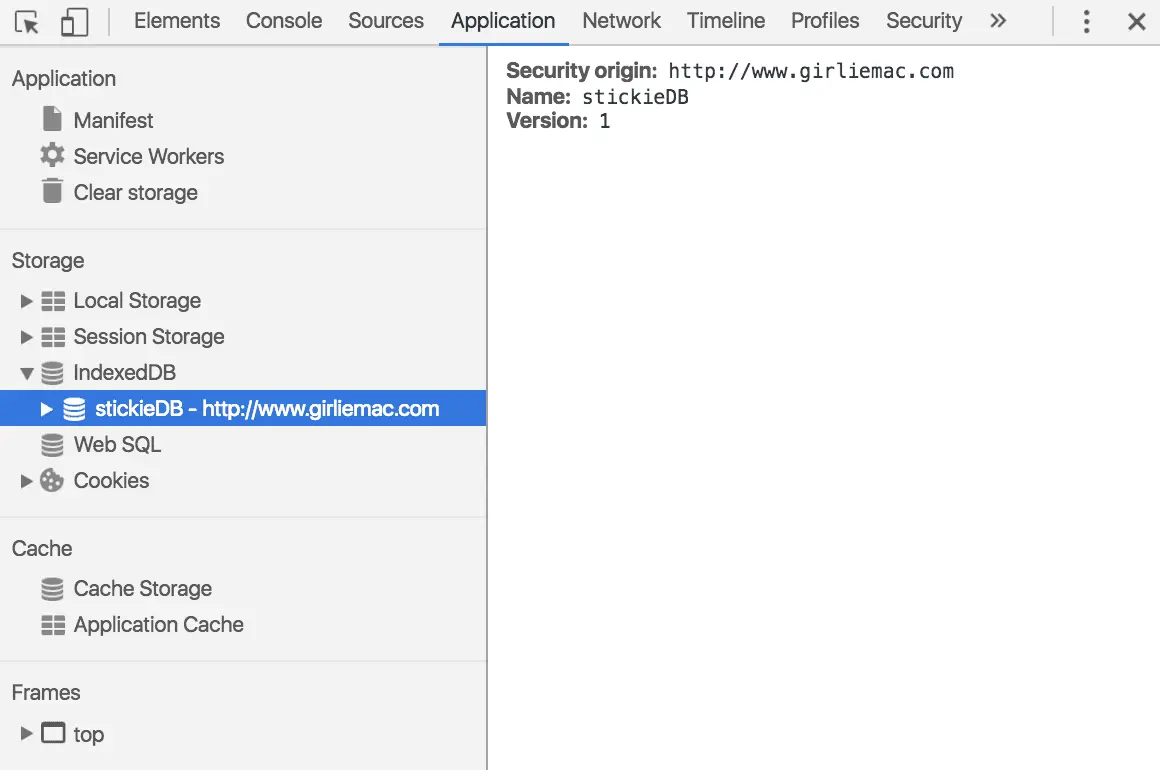Show more tabs with the chevron

click(998, 21)
